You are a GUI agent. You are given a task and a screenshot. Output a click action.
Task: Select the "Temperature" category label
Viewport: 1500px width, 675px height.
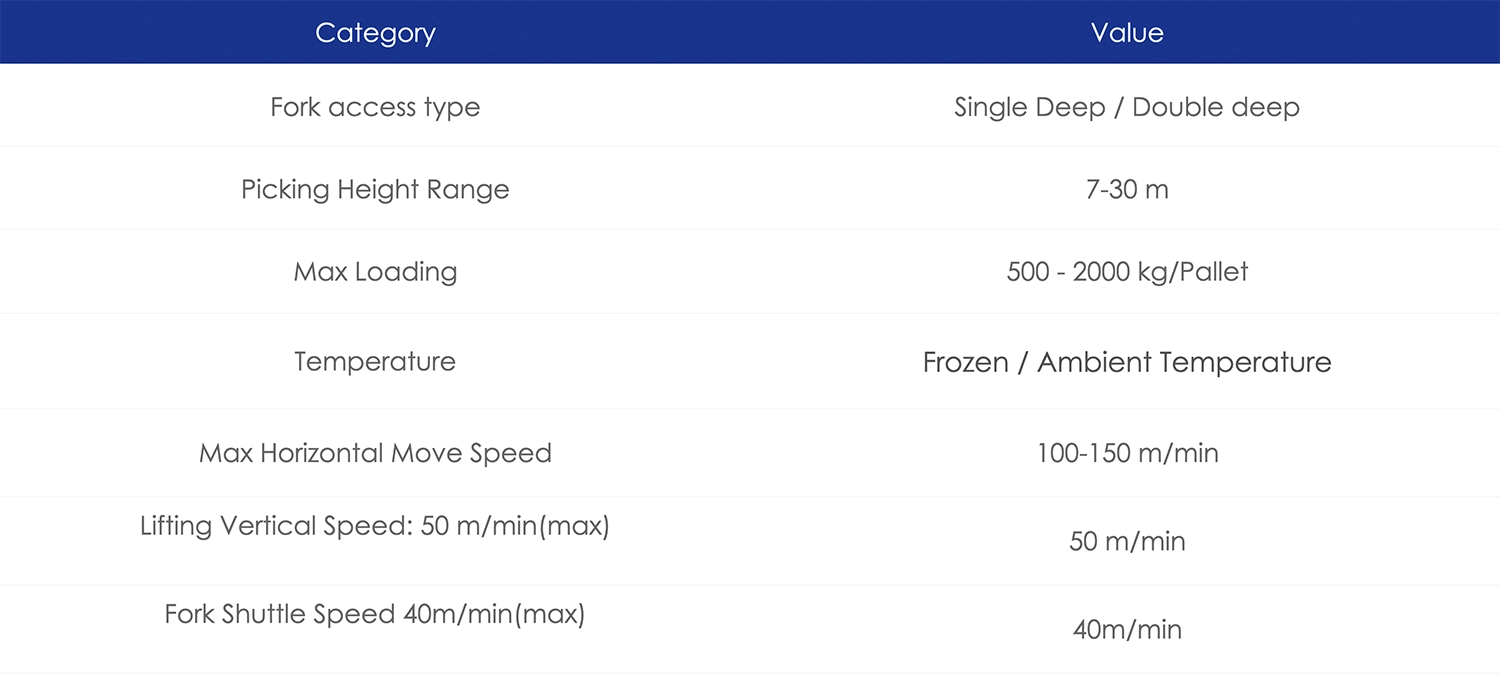[x=375, y=361]
